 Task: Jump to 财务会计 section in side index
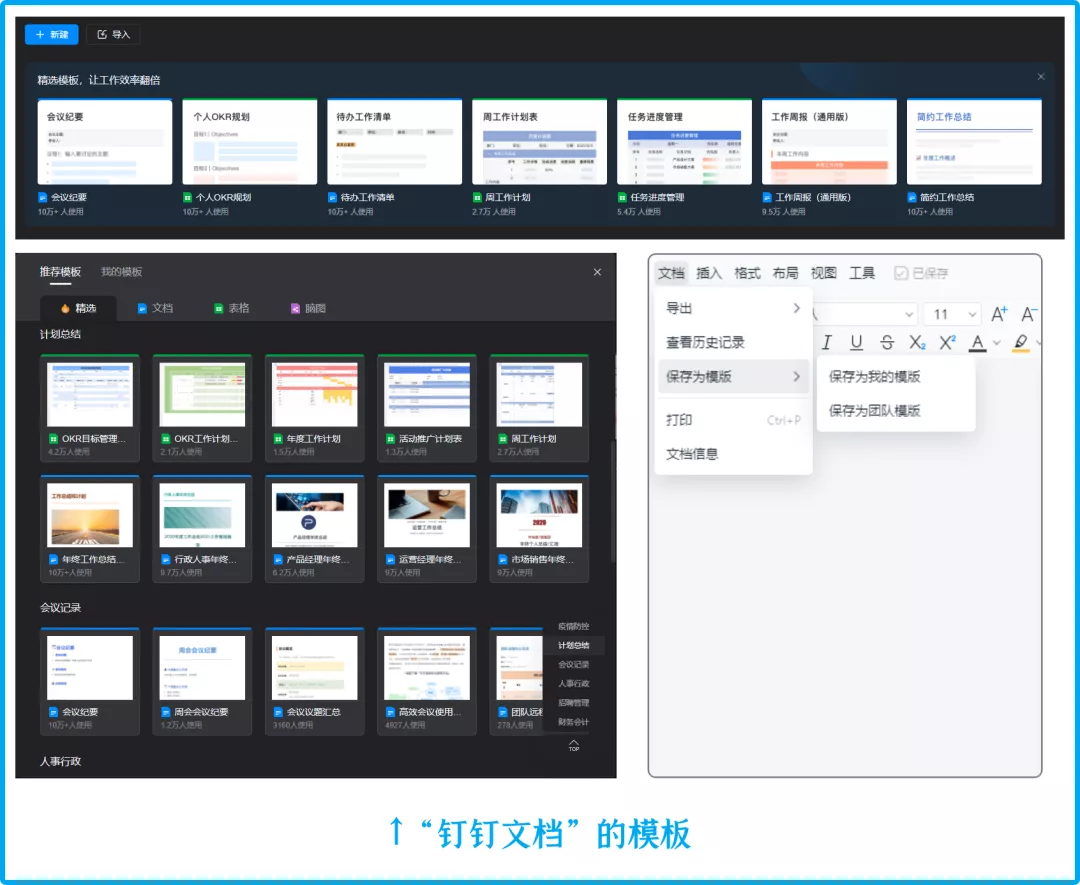(574, 722)
